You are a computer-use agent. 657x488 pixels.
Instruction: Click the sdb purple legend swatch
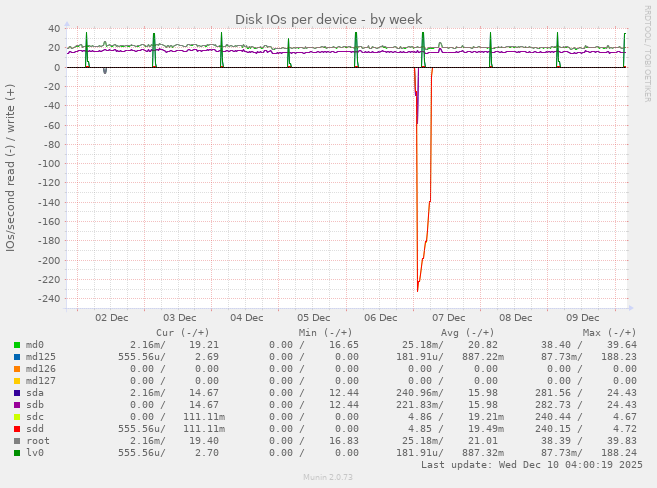[17, 405]
